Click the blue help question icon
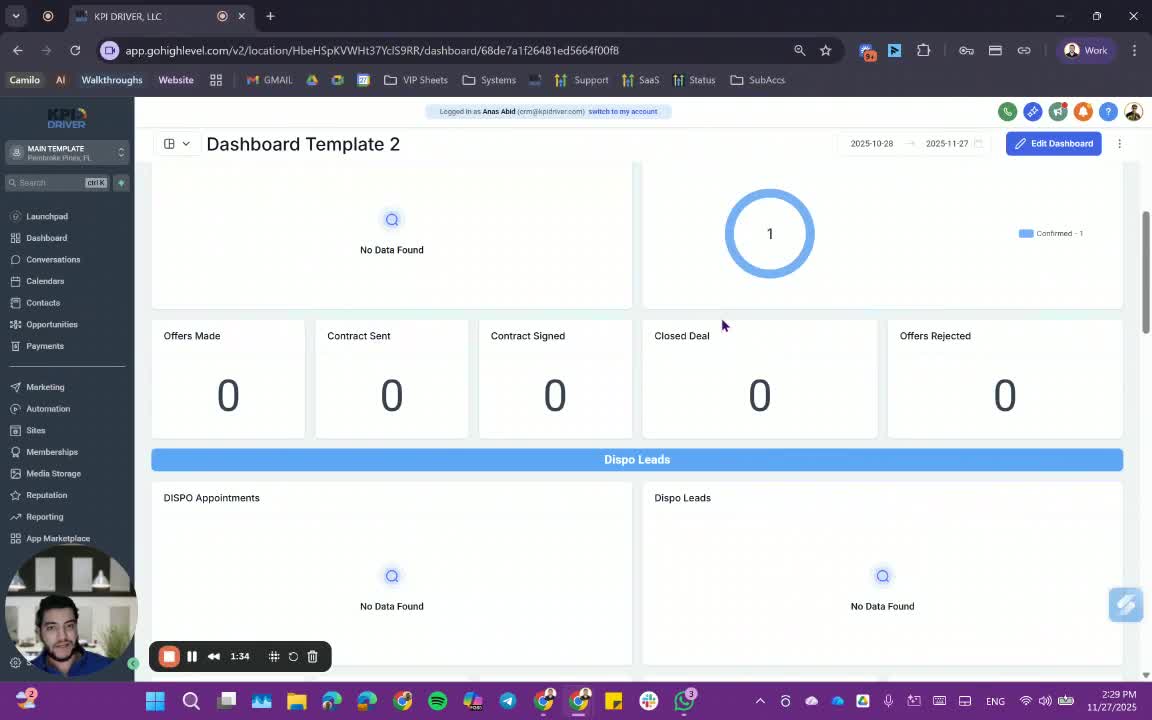Image resolution: width=1152 pixels, height=720 pixels. pyautogui.click(x=1108, y=112)
